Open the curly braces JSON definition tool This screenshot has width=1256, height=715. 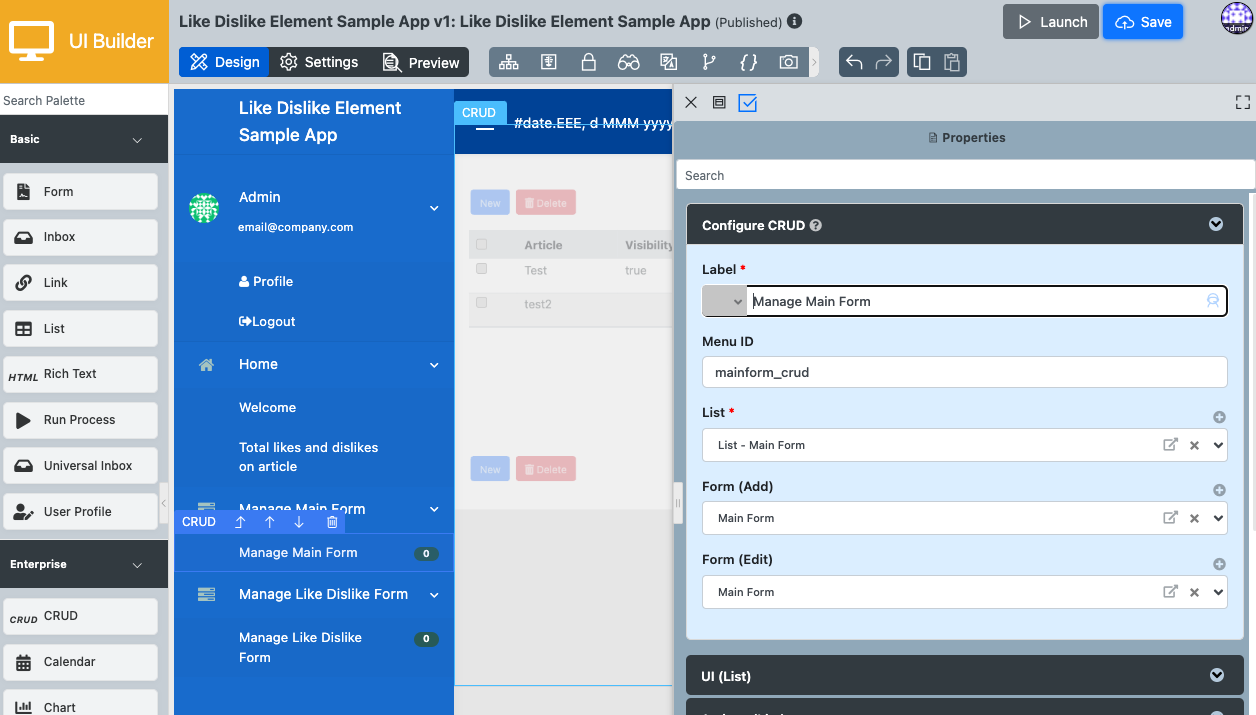(748, 62)
